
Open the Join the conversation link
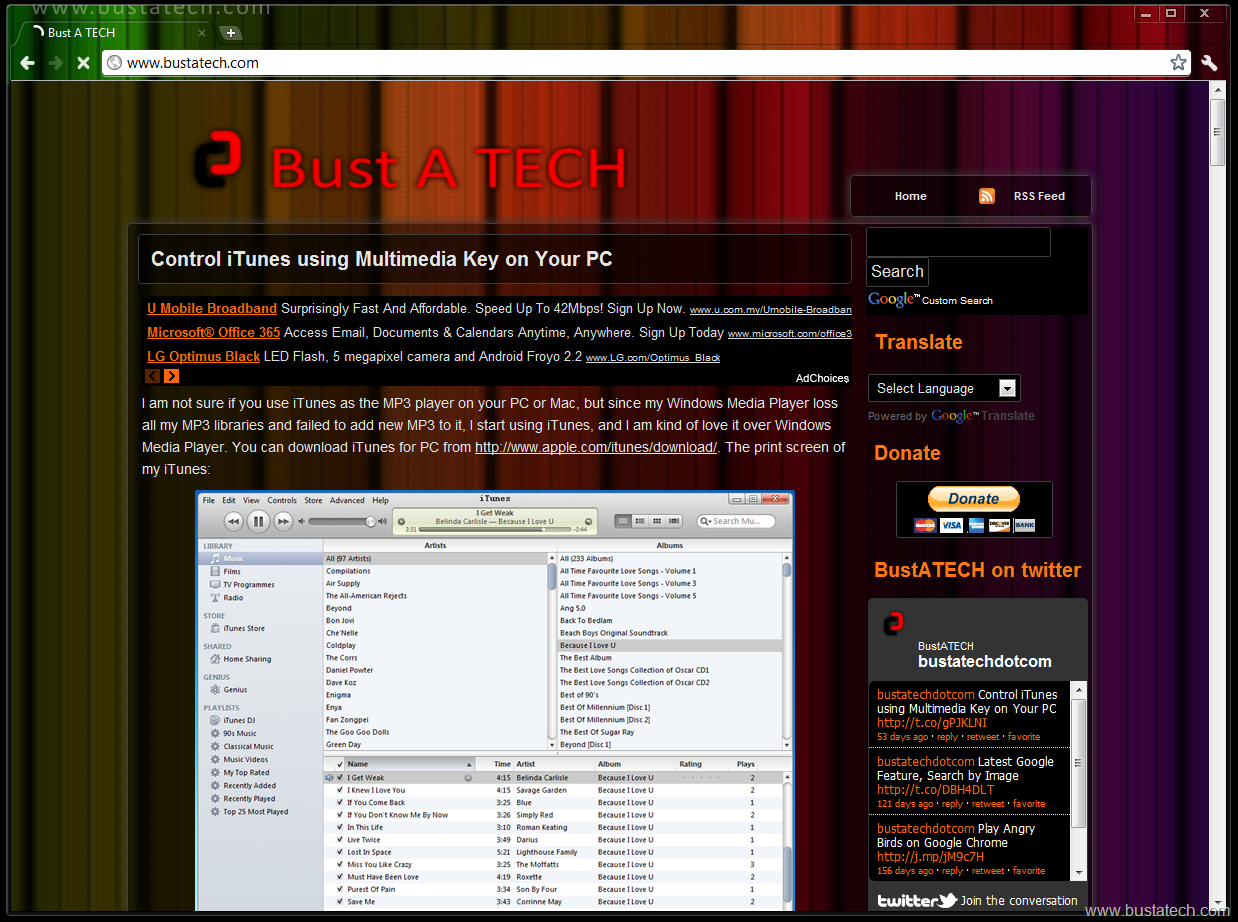pos(1020,900)
